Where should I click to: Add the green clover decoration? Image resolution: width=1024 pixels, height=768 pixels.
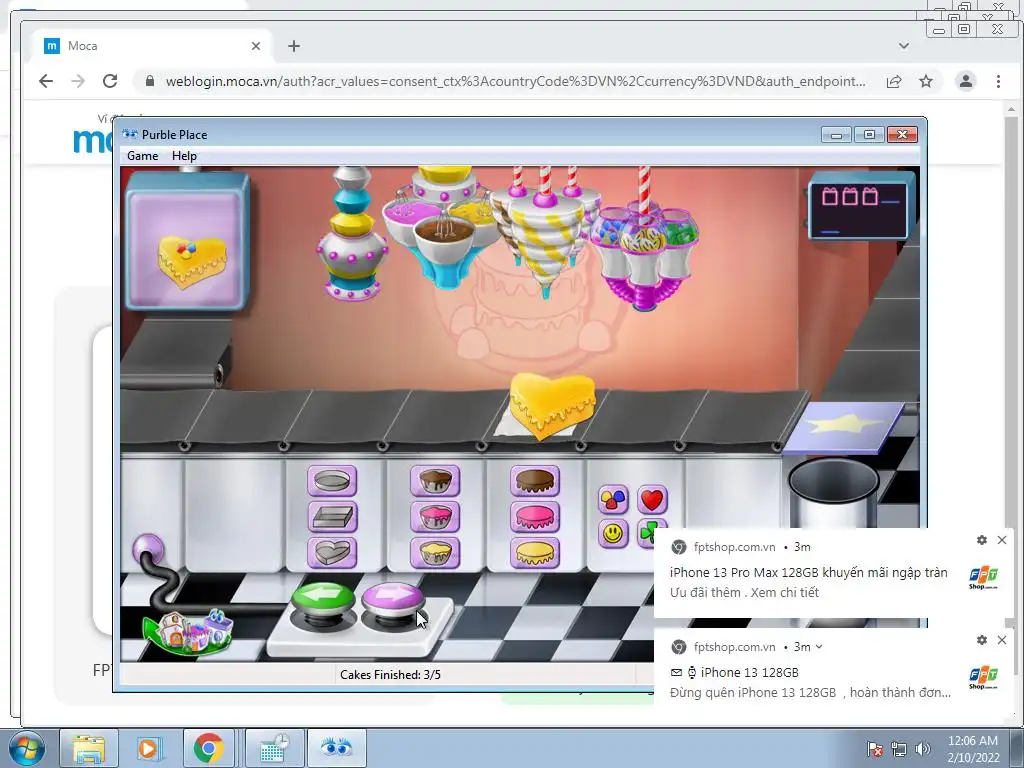click(x=646, y=533)
